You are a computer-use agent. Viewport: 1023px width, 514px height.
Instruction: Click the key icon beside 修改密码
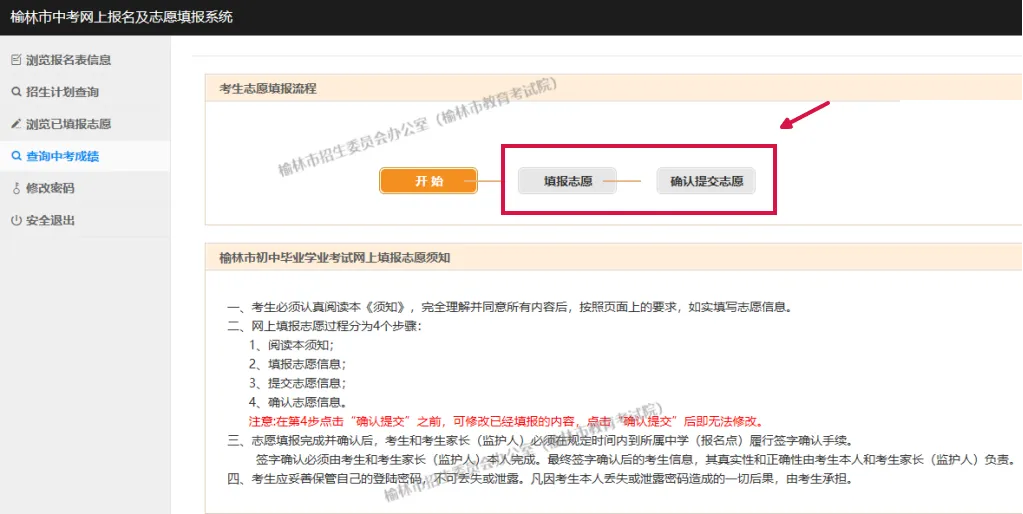point(15,188)
